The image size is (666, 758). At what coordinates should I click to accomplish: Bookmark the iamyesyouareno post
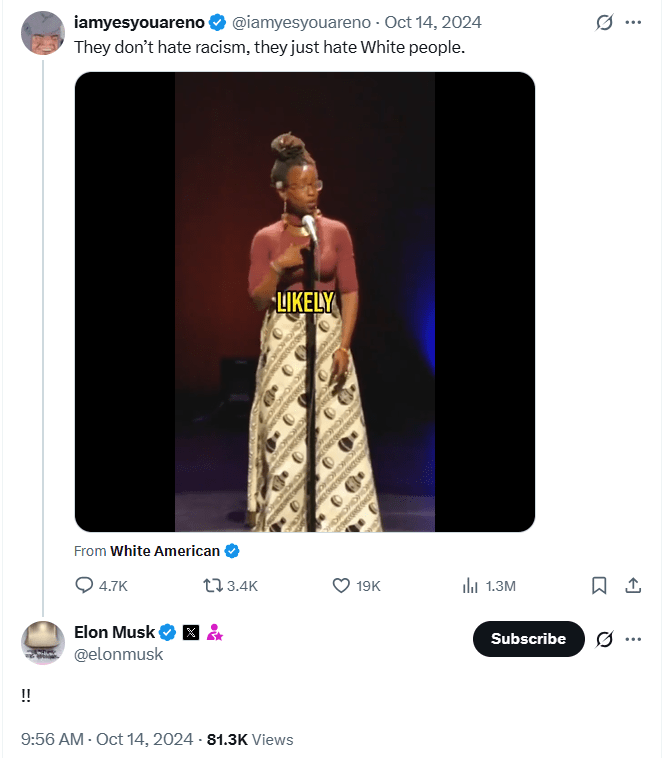[599, 586]
